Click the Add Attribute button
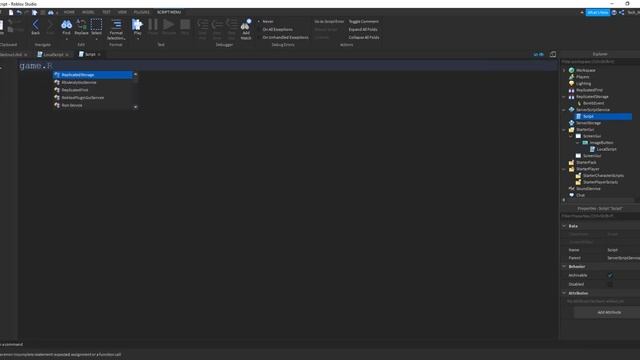 click(609, 312)
